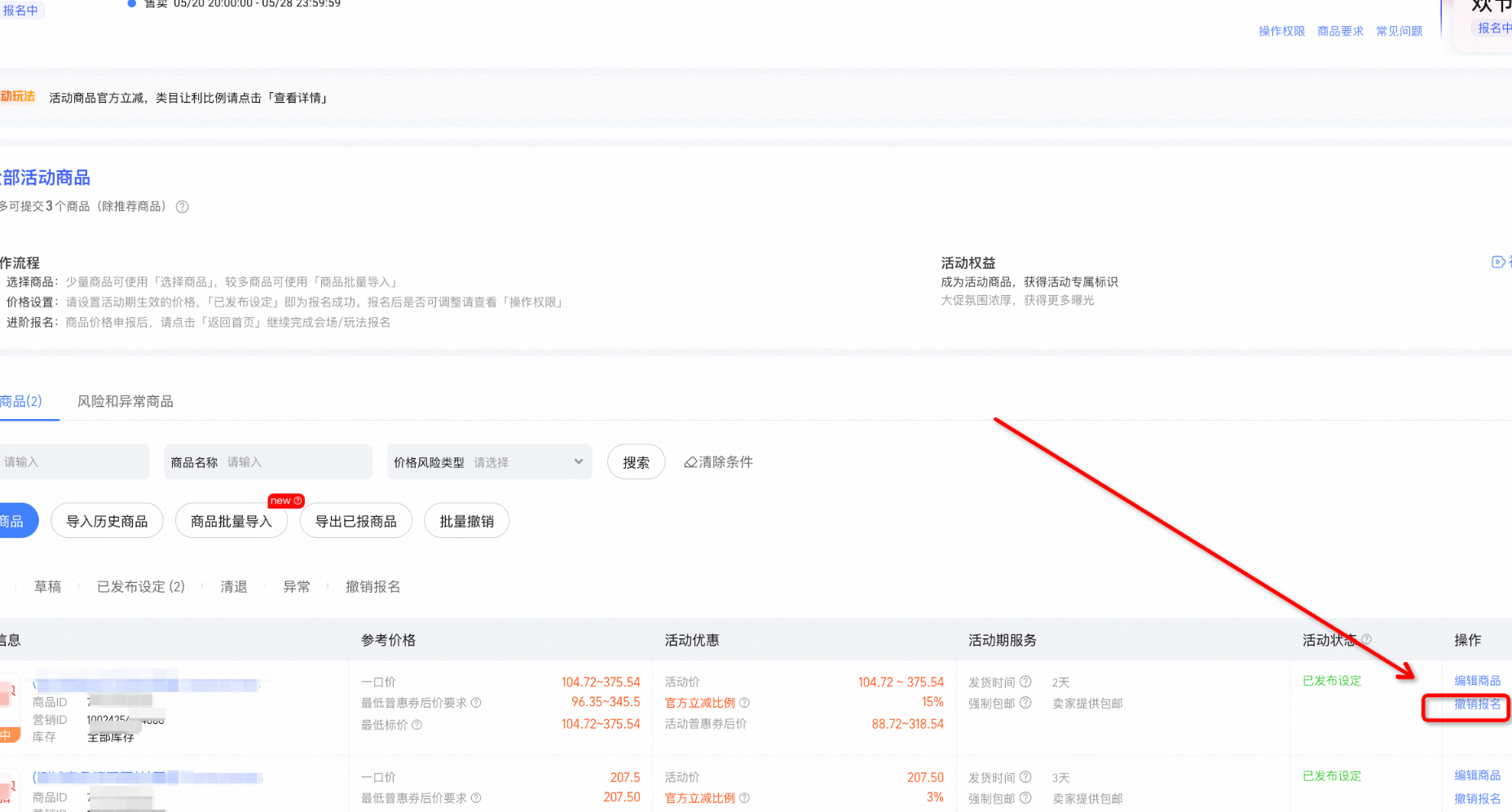Select the 清退 status filter
This screenshot has width=1512, height=812.
(234, 587)
